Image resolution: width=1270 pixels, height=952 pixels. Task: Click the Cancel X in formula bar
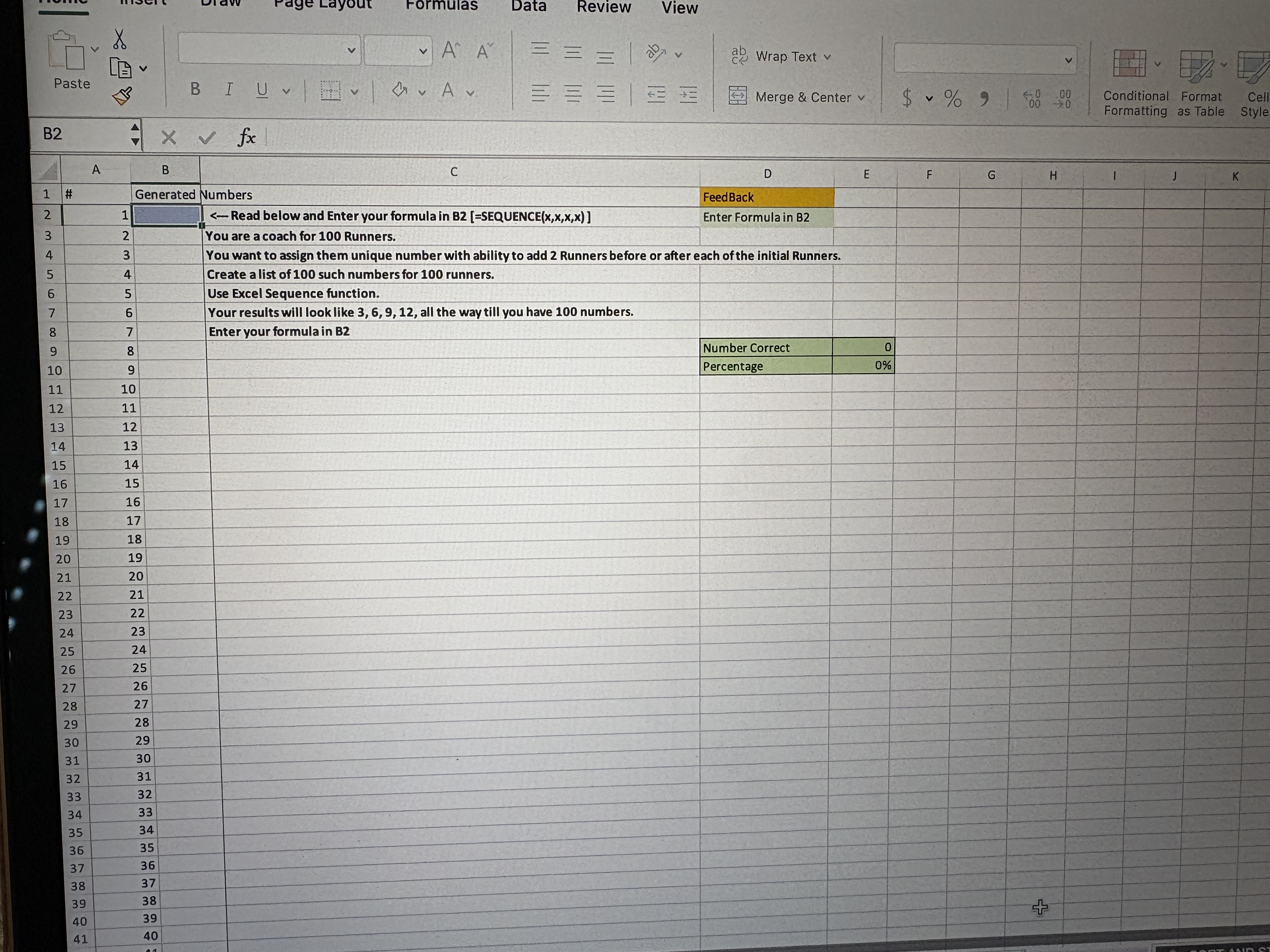tap(169, 137)
